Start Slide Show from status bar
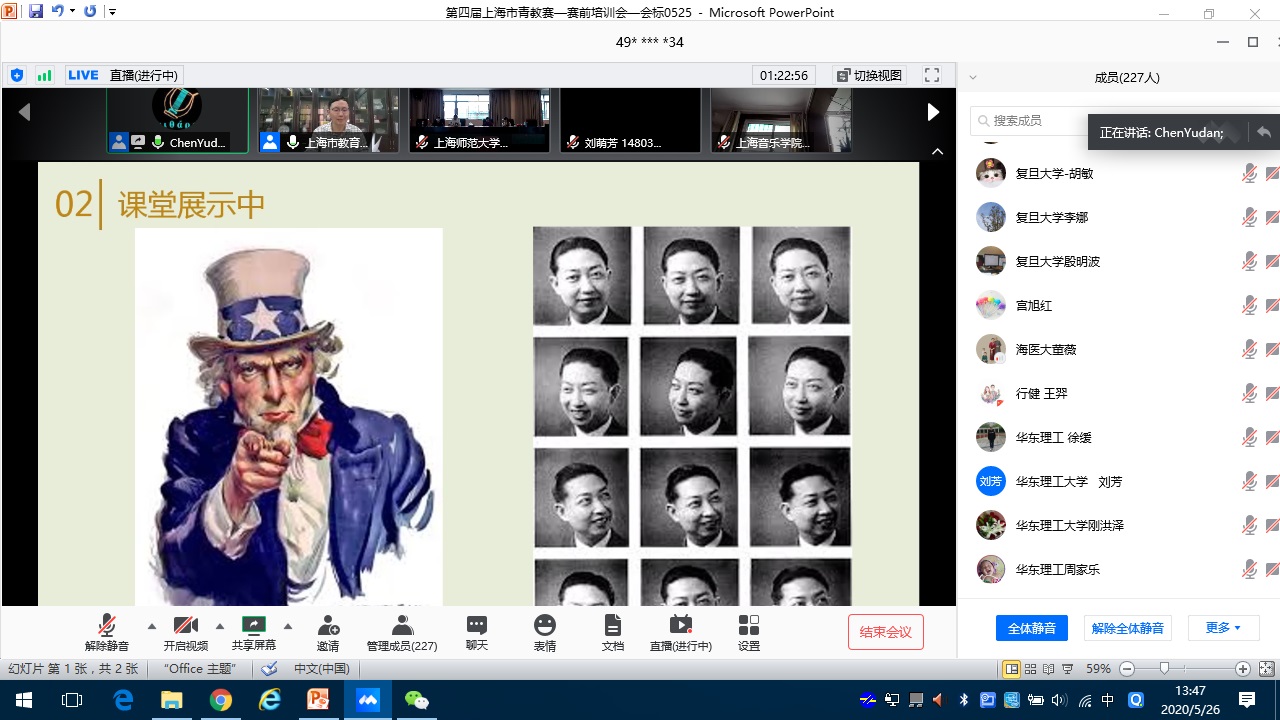 [x=1067, y=669]
